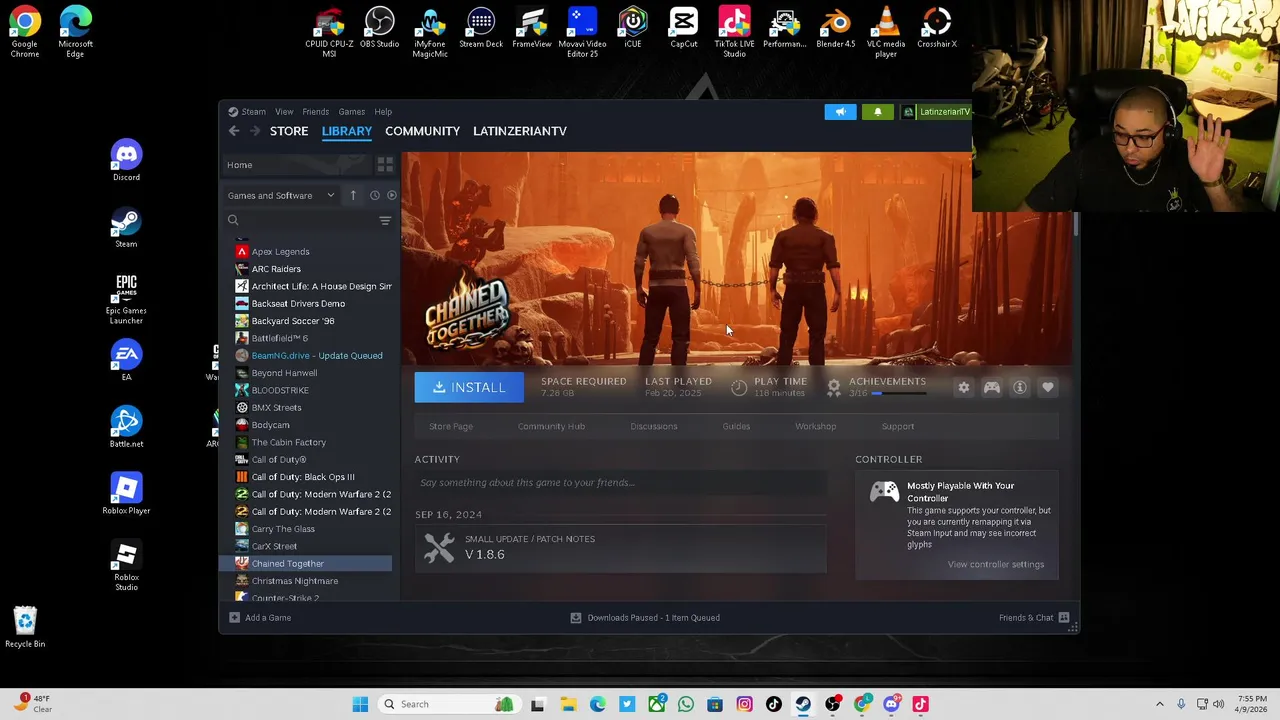Open the LatinzerianTV account dropdown
This screenshot has height=720, width=1280.
click(x=938, y=112)
